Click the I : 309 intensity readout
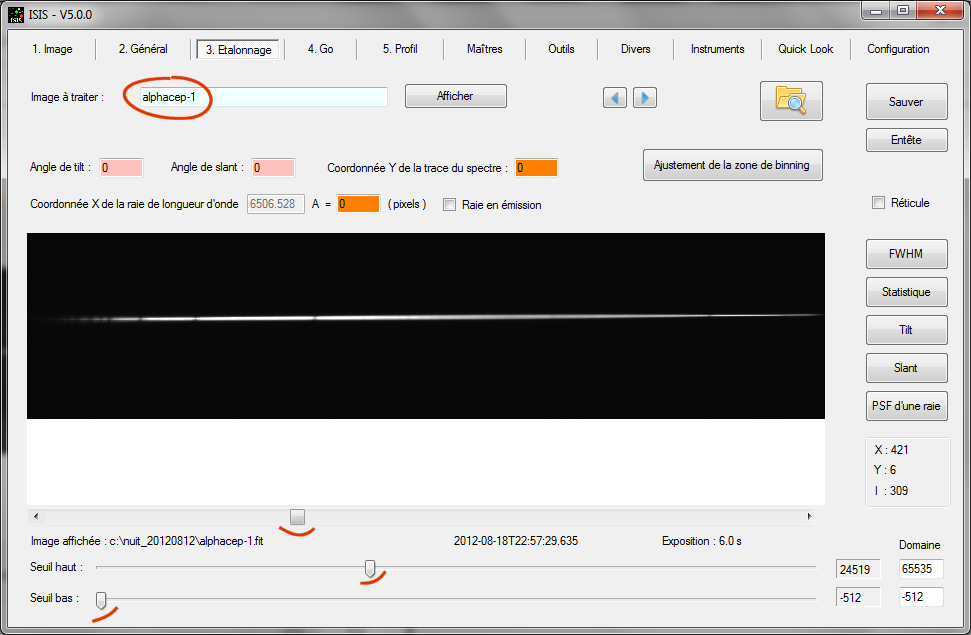The height and width of the screenshot is (635, 971). point(891,491)
